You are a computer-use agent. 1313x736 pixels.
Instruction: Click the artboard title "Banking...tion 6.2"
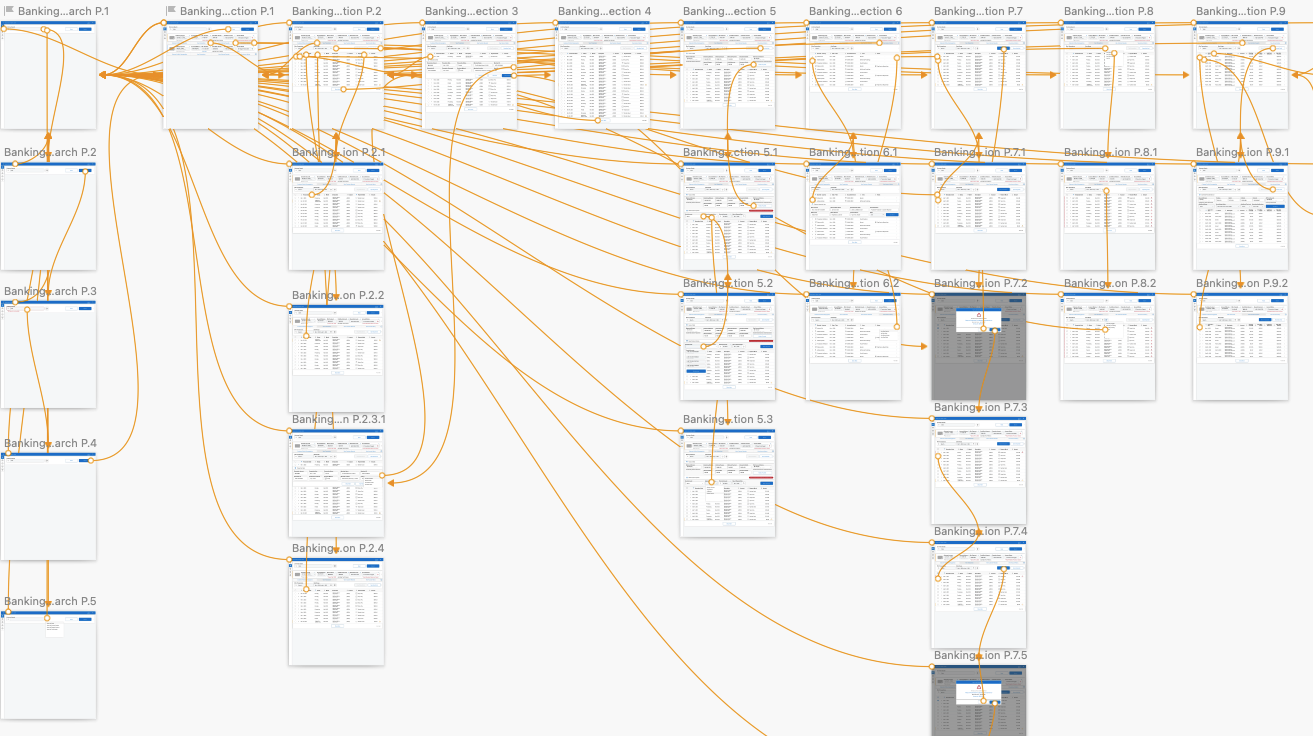854,283
